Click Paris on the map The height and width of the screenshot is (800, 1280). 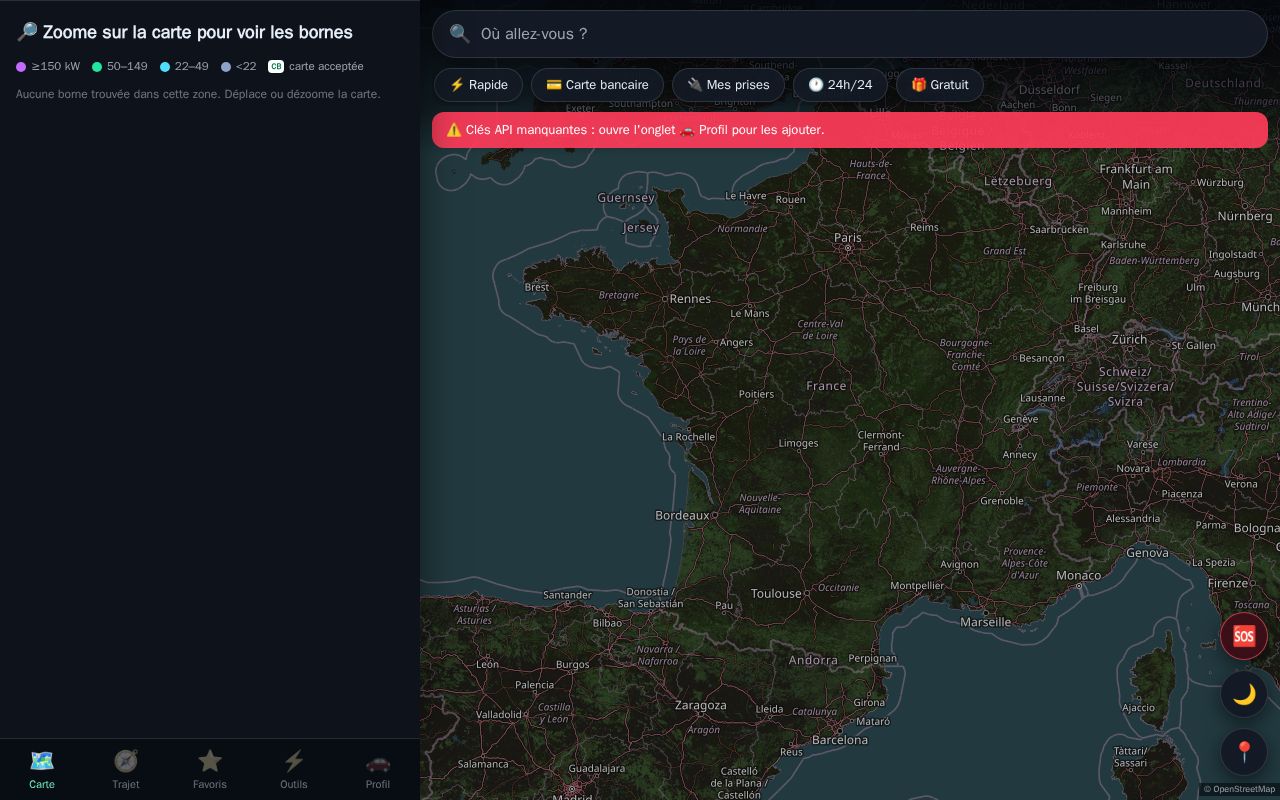click(847, 238)
